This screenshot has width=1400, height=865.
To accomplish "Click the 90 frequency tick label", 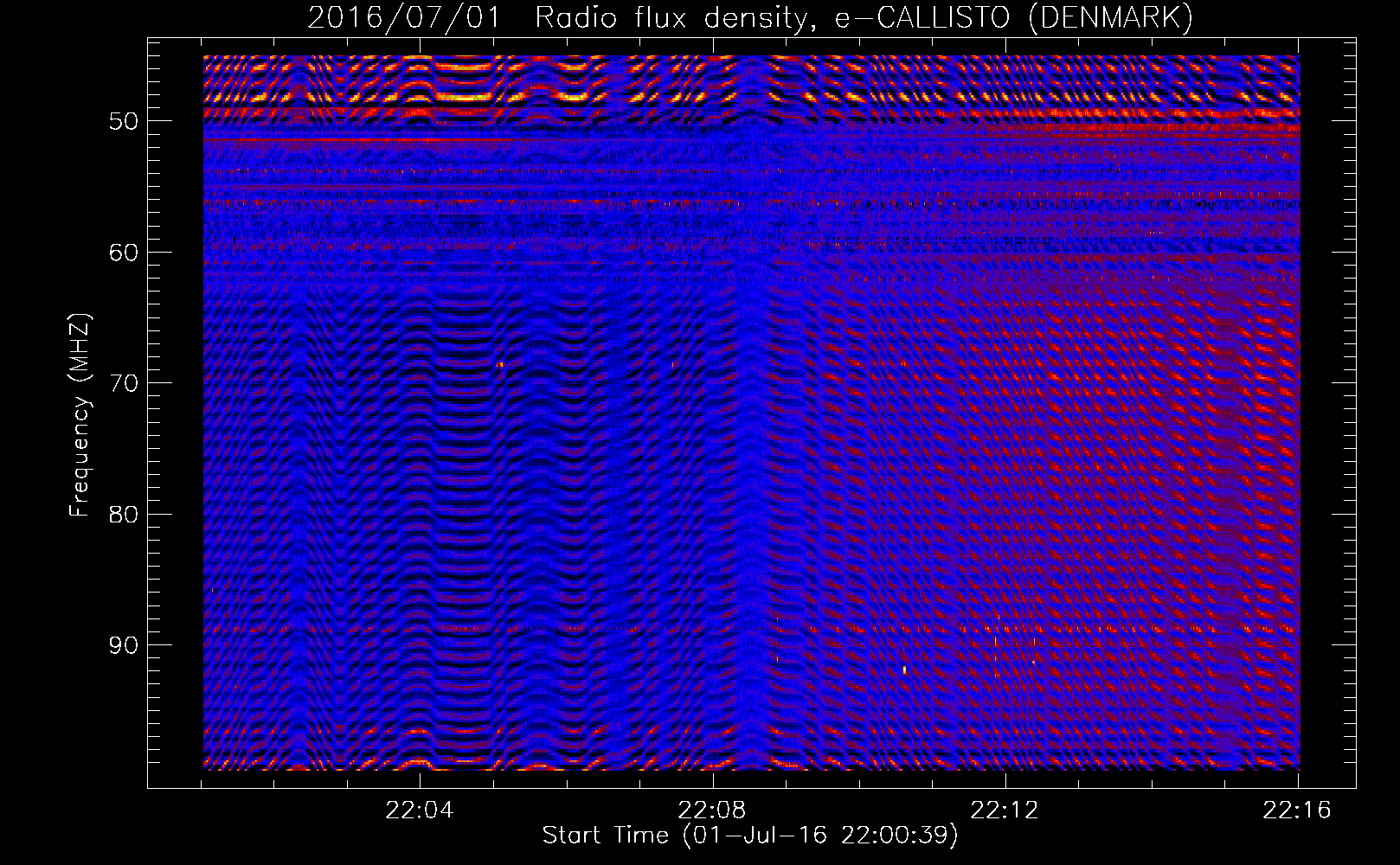I will pos(124,645).
